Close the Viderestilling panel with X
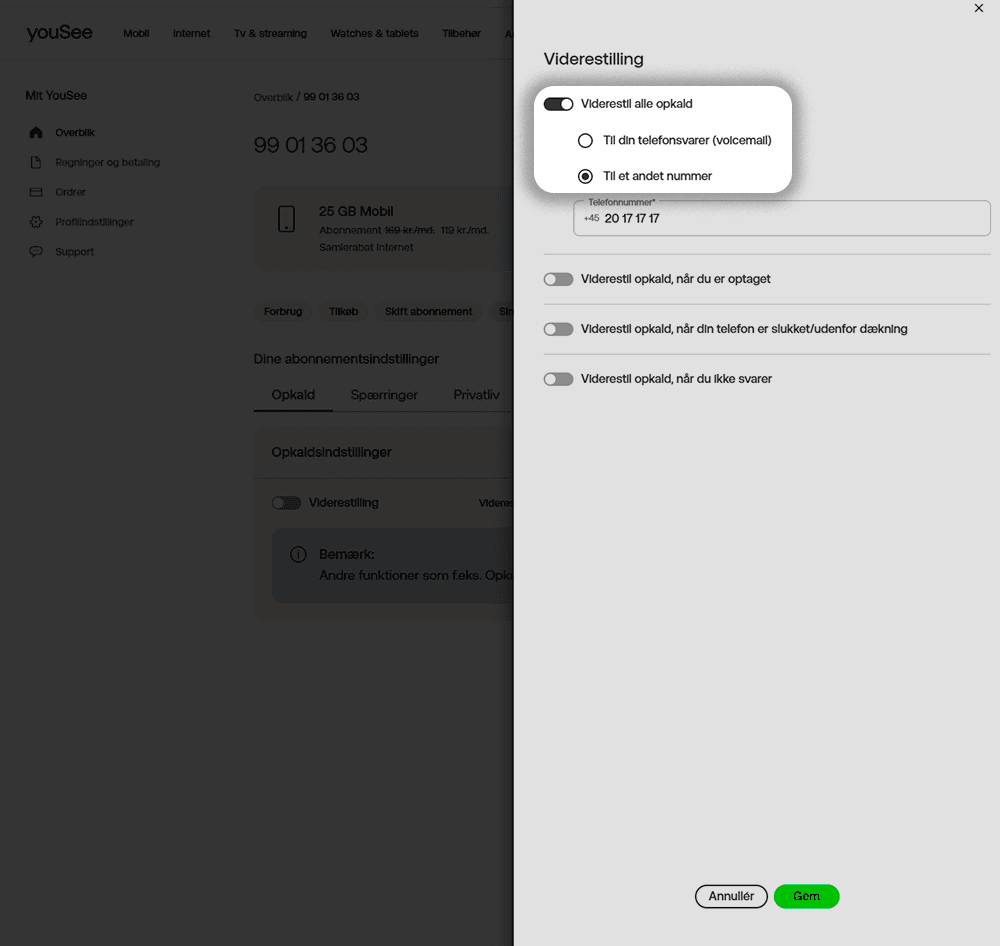Viewport: 1000px width, 946px height. 978,8
